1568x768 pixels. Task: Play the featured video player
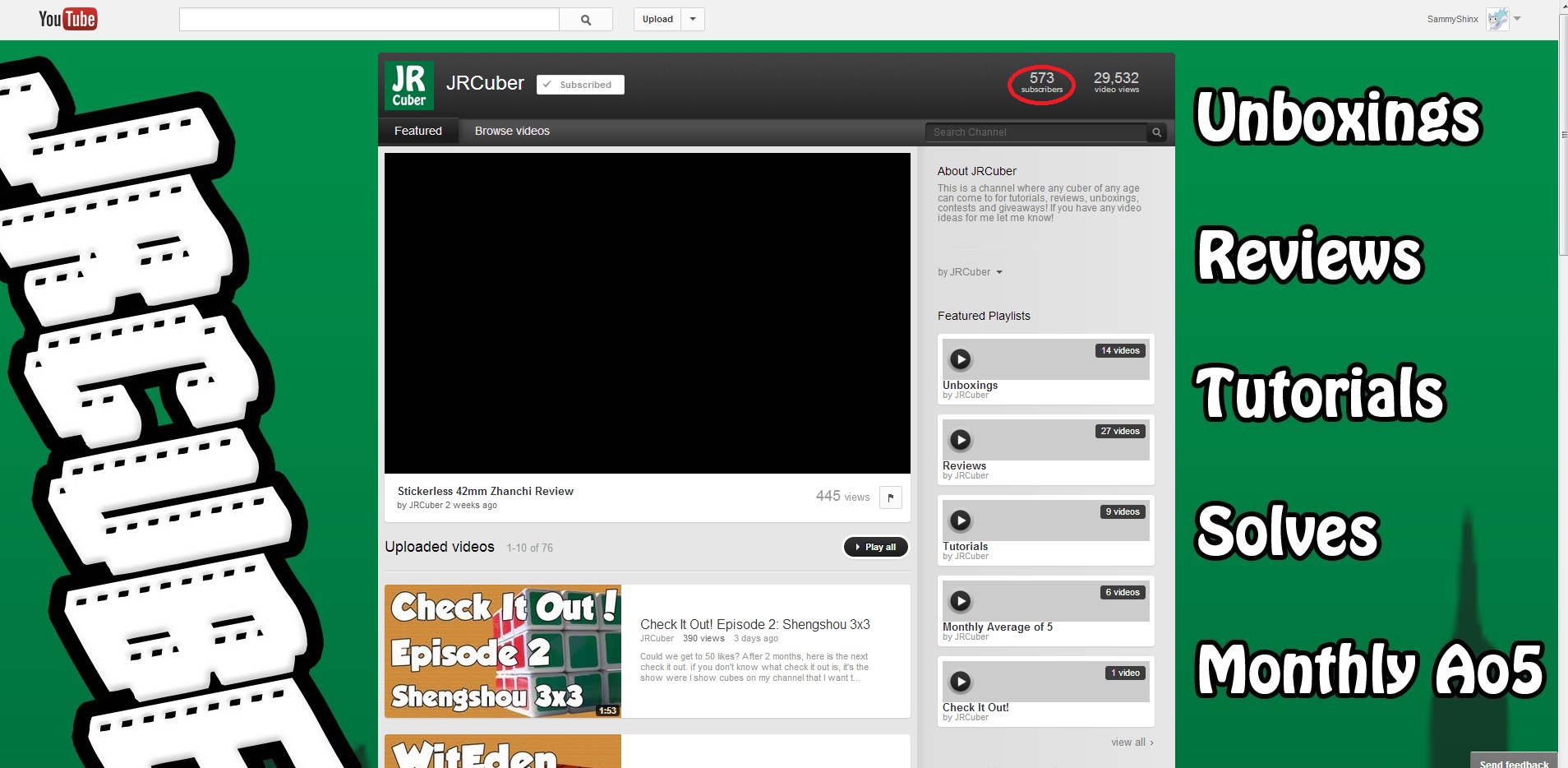click(648, 313)
